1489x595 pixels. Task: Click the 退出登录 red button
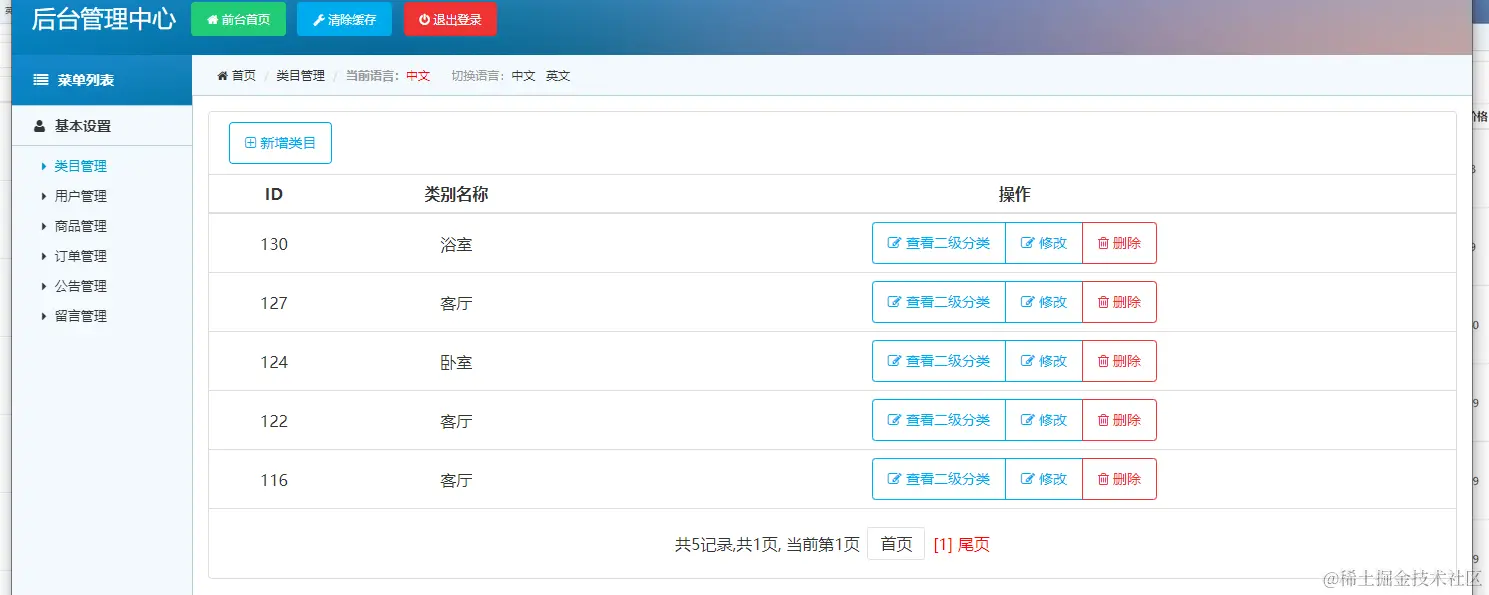click(x=450, y=19)
